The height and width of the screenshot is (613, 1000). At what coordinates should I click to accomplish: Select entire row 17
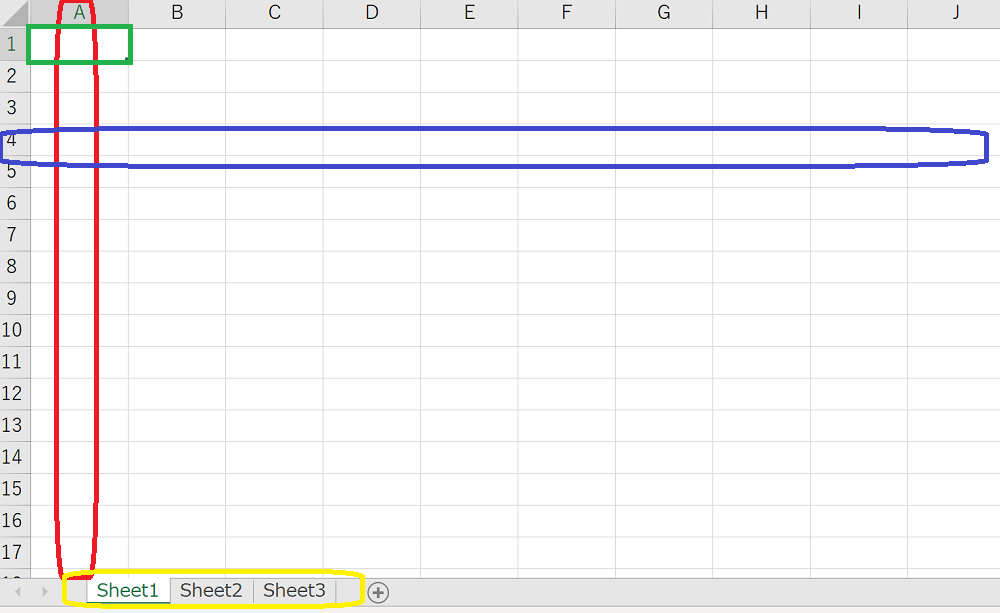tap(14, 552)
